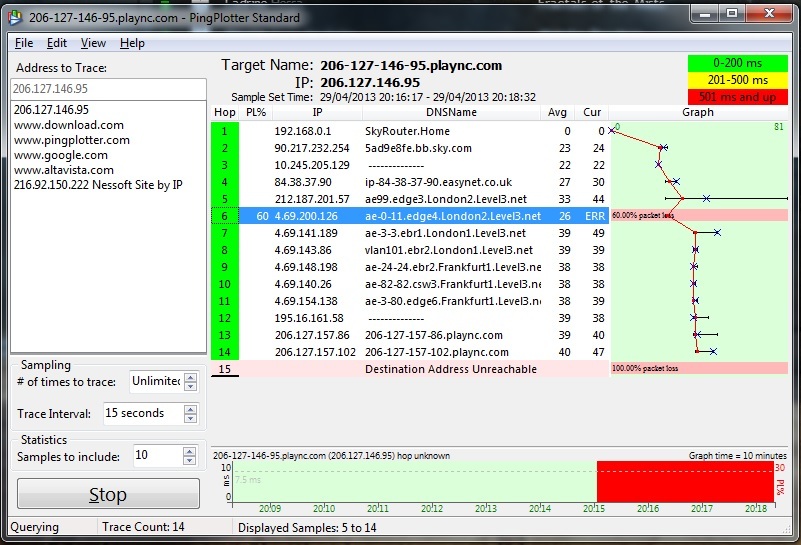Click the Address to Trace input field
Screen dimensions: 801x545
coord(108,89)
